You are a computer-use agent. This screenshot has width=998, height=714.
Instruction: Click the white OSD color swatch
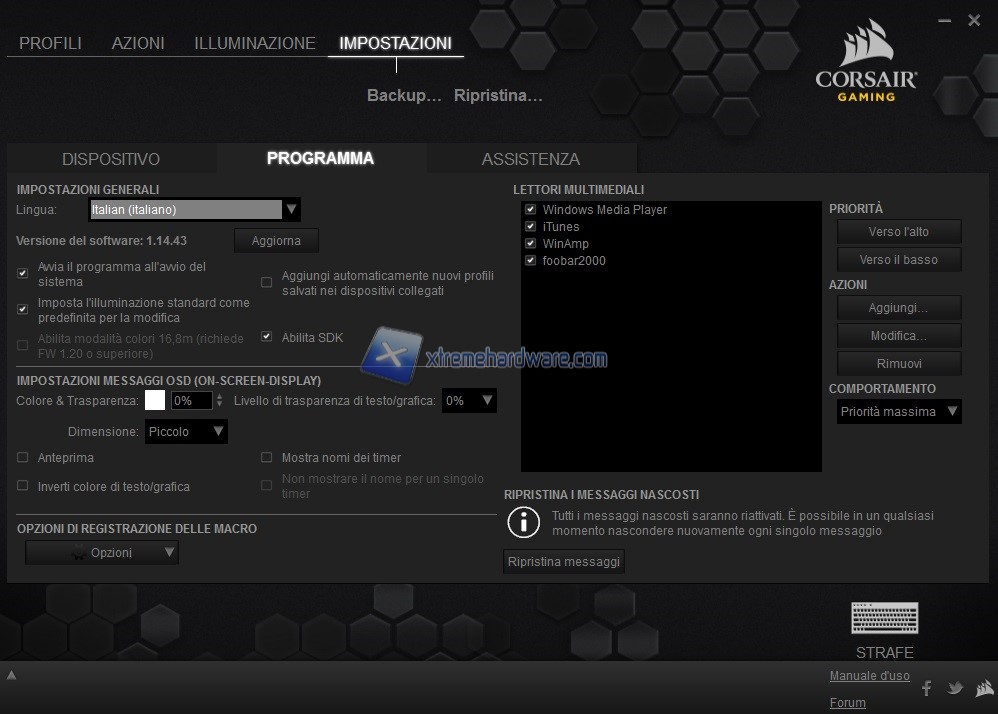pyautogui.click(x=155, y=401)
